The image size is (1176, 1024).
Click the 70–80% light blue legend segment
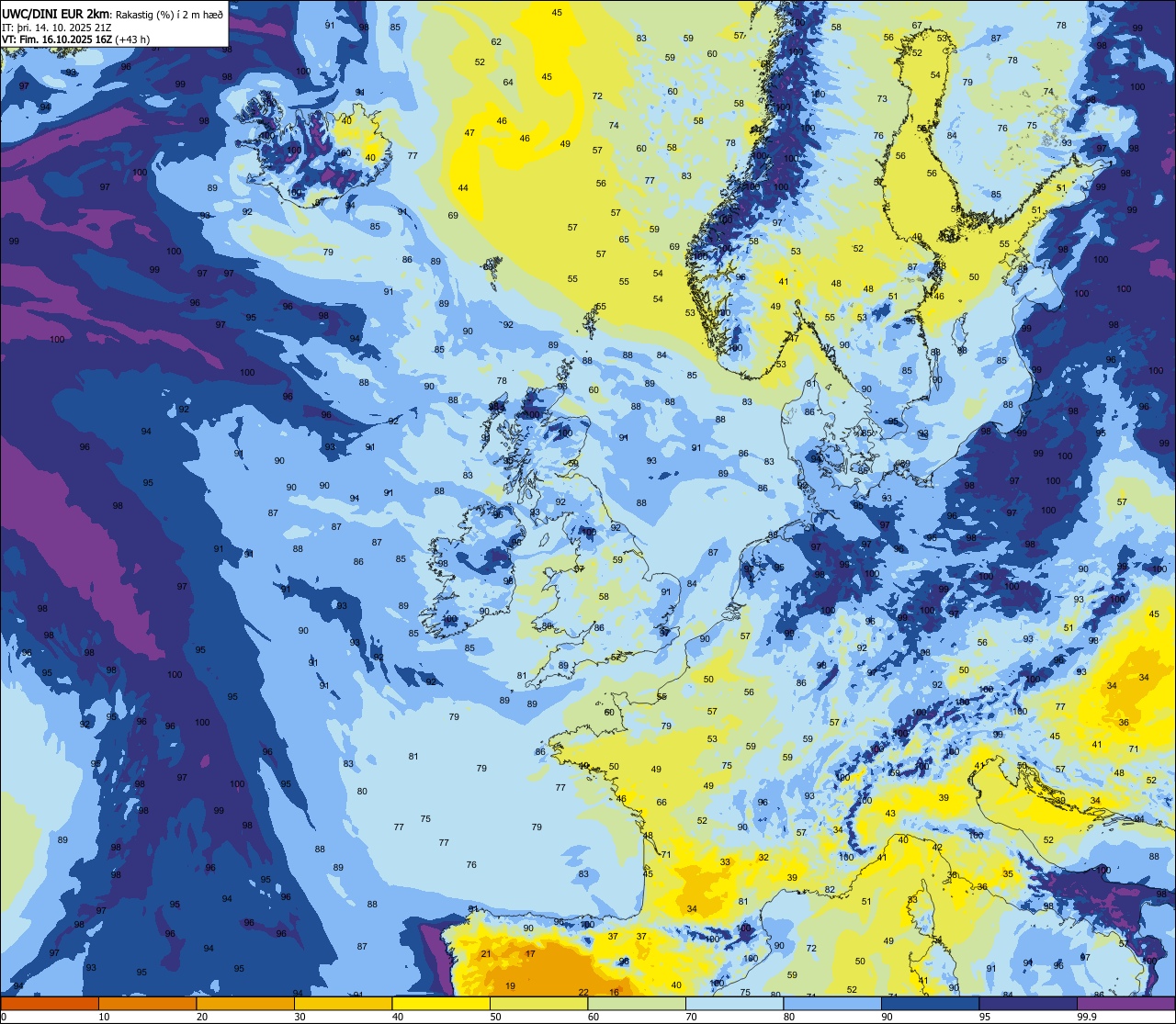[x=734, y=1003]
